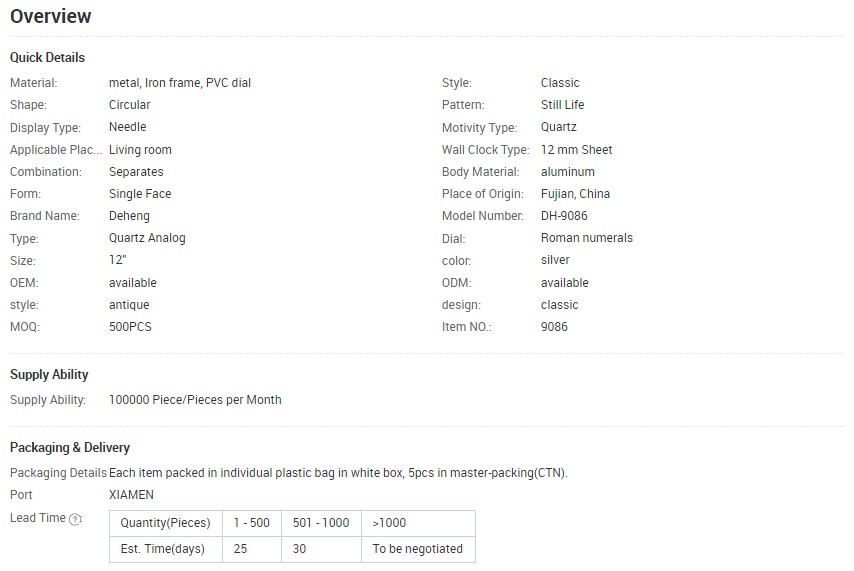Click the Roman numerals dial value

pos(587,238)
